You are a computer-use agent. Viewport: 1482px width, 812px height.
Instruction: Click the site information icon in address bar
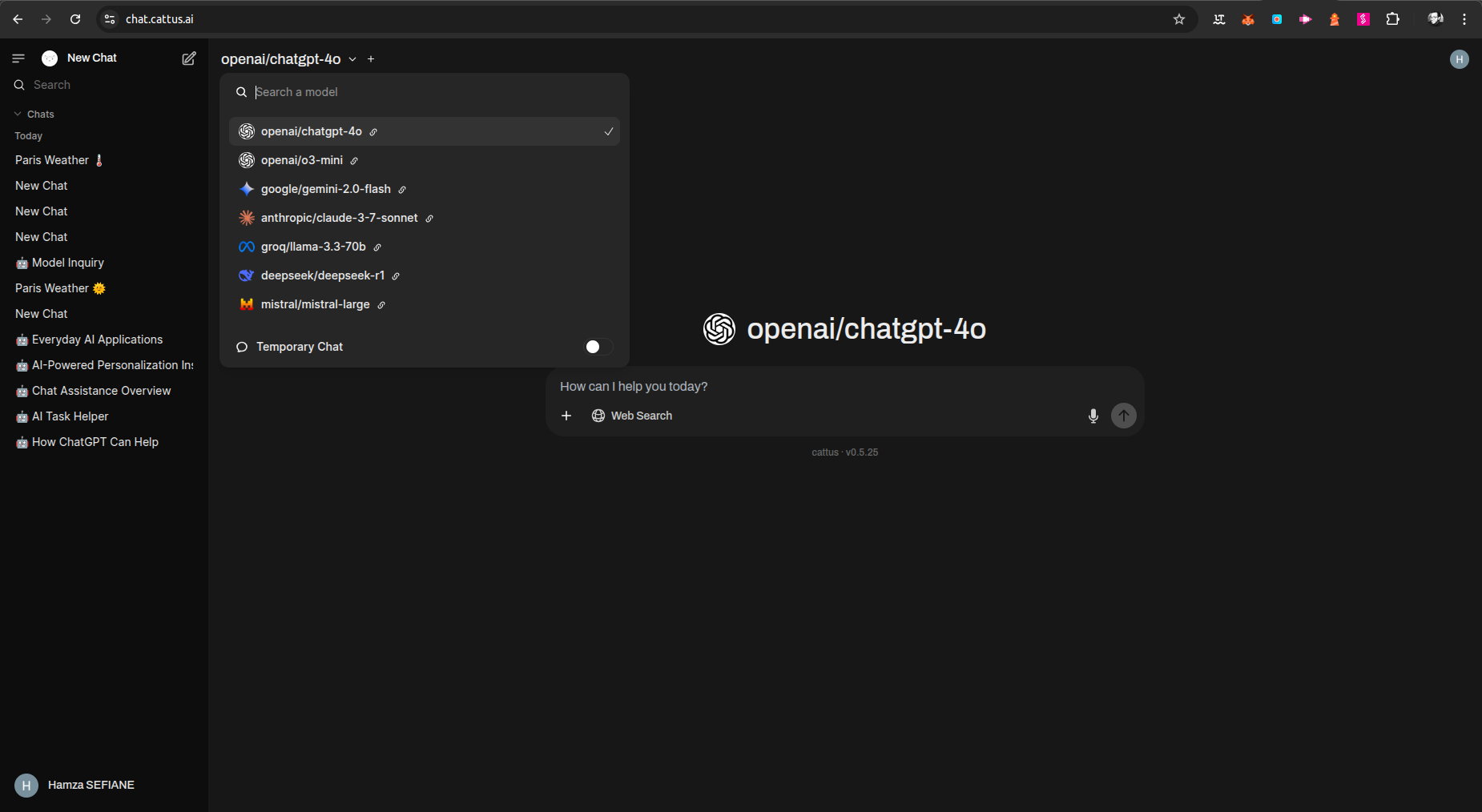(x=110, y=19)
